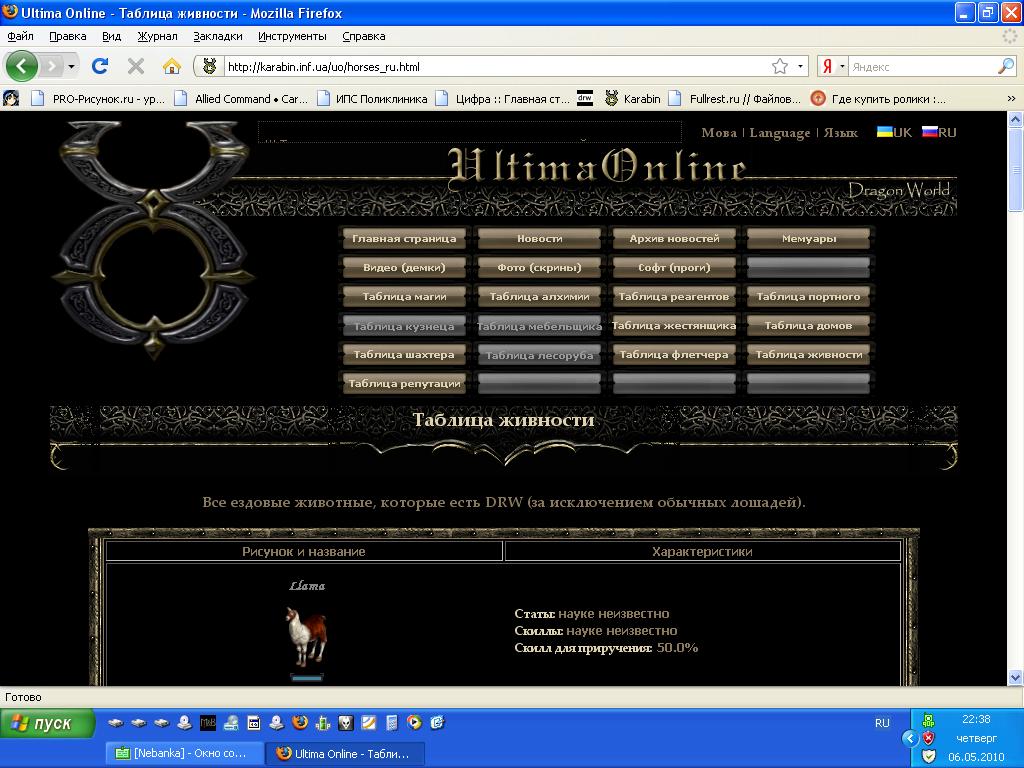Click the Forward navigation arrow
Viewport: 1024px width, 768px height.
51,66
